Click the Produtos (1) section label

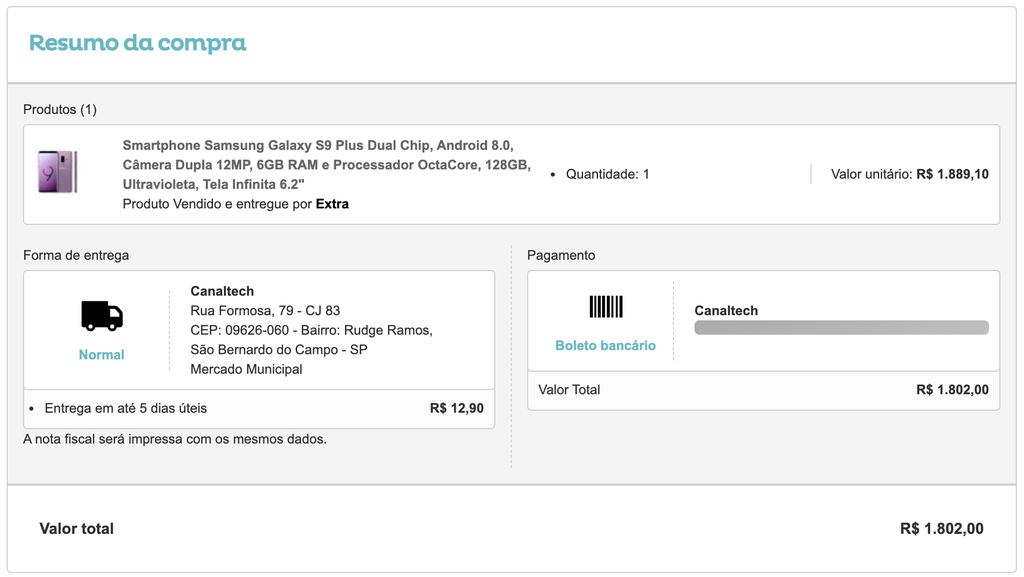pyautogui.click(x=60, y=110)
